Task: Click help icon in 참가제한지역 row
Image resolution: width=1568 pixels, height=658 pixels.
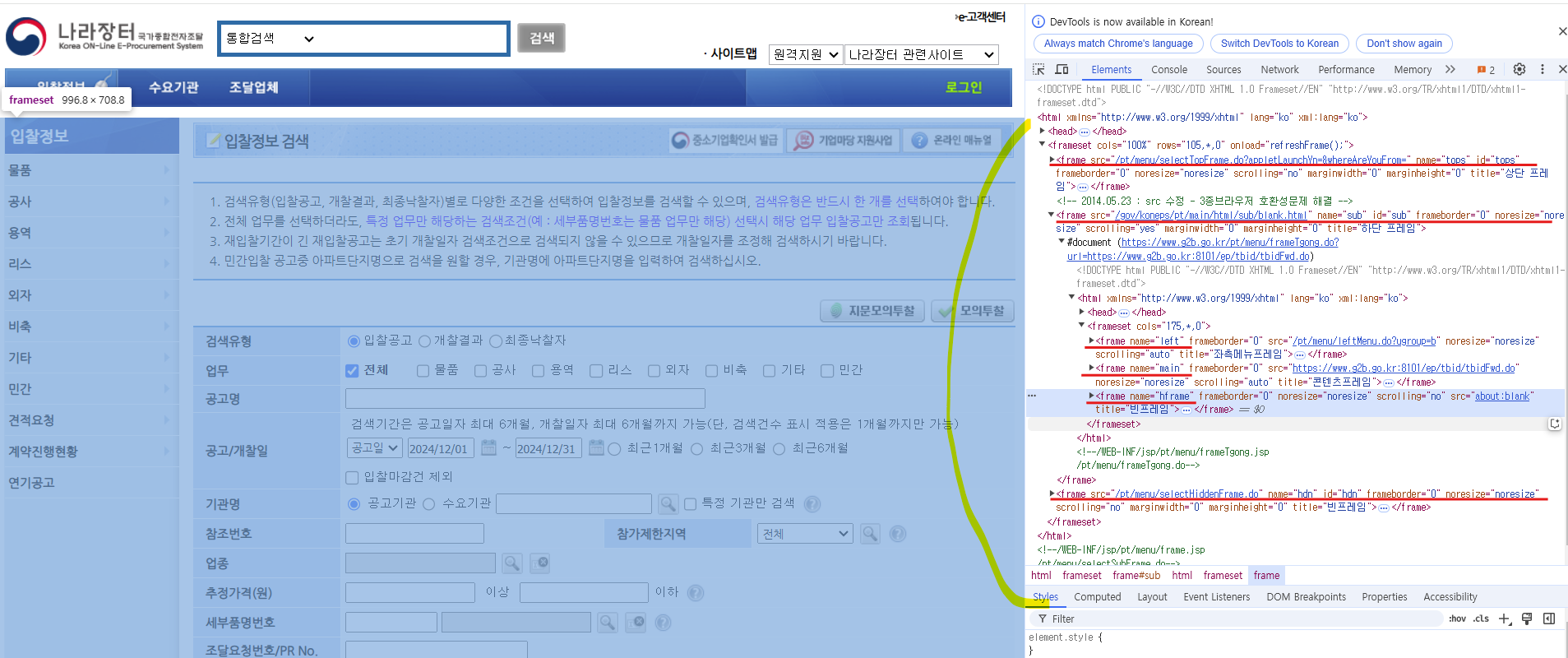Action: (x=898, y=534)
